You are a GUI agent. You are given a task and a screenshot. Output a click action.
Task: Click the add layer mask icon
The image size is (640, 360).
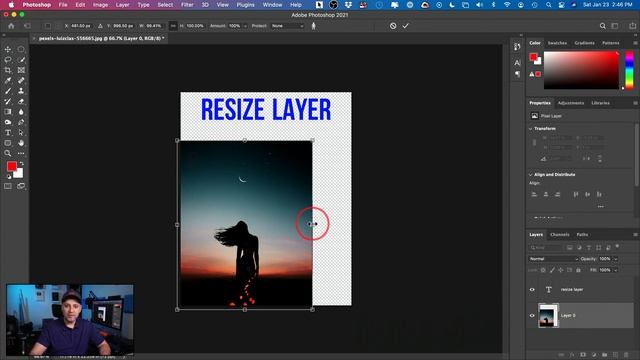(x=583, y=355)
